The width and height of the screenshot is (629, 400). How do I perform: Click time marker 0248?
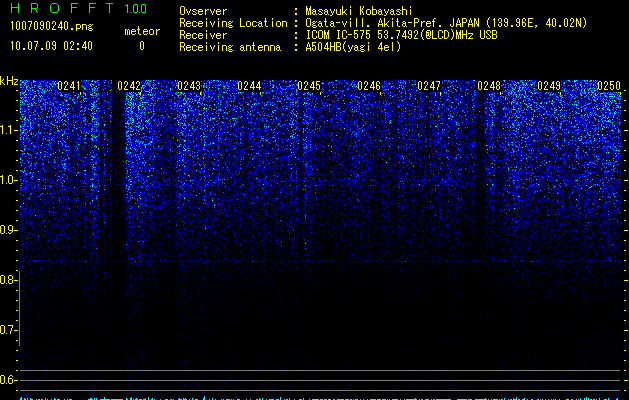489,86
